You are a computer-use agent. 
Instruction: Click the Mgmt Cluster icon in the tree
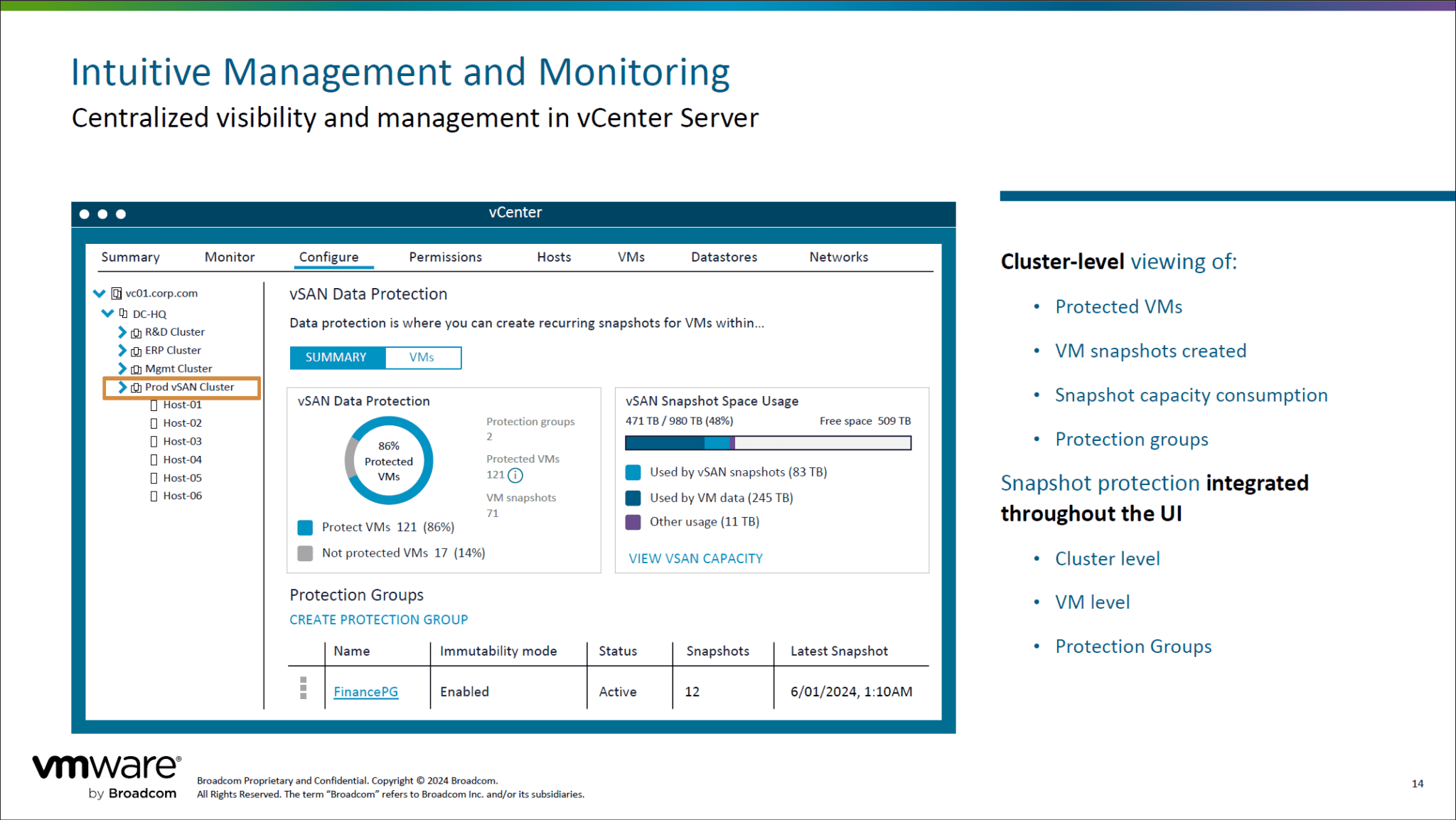click(x=136, y=369)
